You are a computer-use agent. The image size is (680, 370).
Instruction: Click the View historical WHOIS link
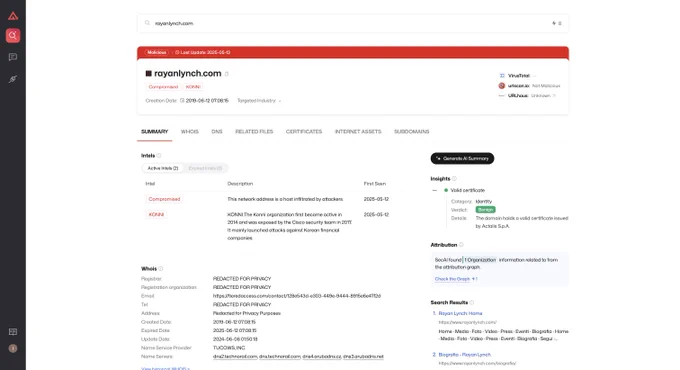point(165,368)
